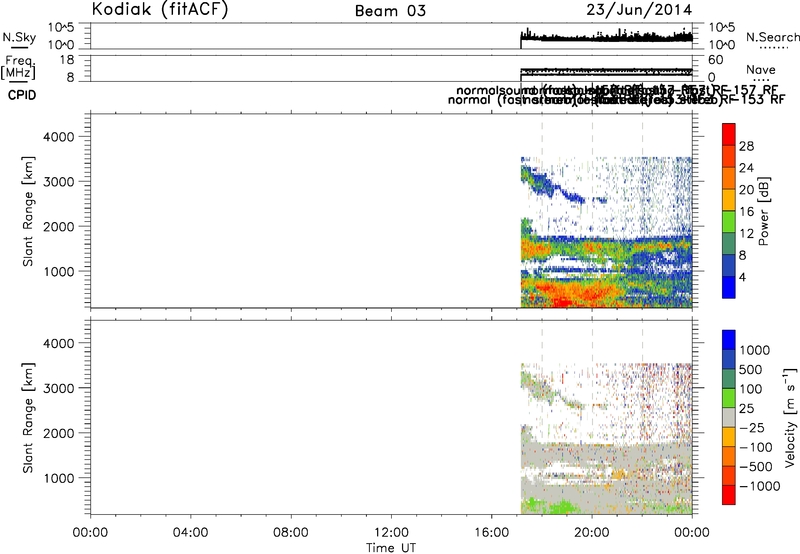Click the velocity panel 'Slant Range [km]' label
The height and width of the screenshot is (554, 800).
pos(28,418)
